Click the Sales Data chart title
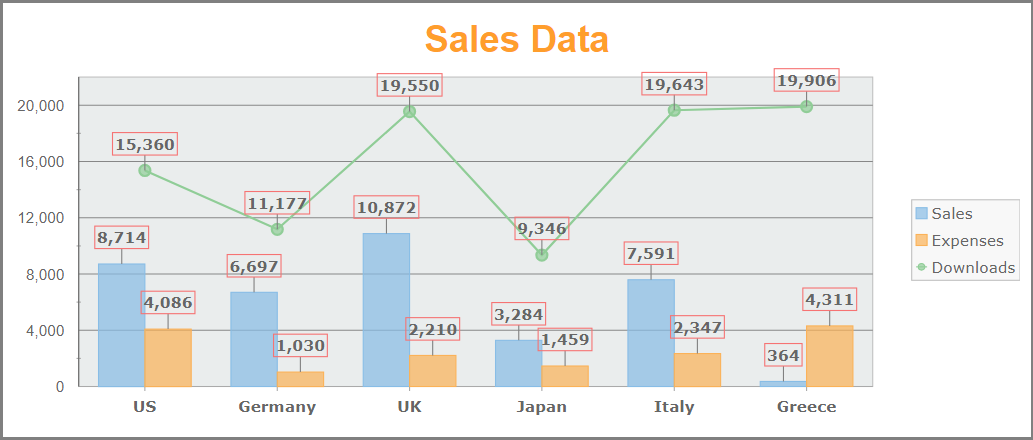The image size is (1033, 440). tap(516, 40)
